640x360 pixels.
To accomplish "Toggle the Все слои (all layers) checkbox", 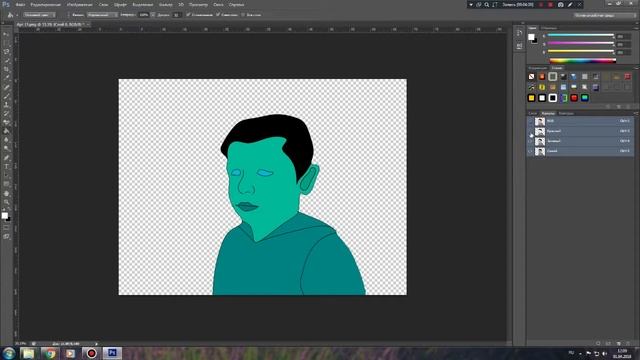I will (x=243, y=15).
